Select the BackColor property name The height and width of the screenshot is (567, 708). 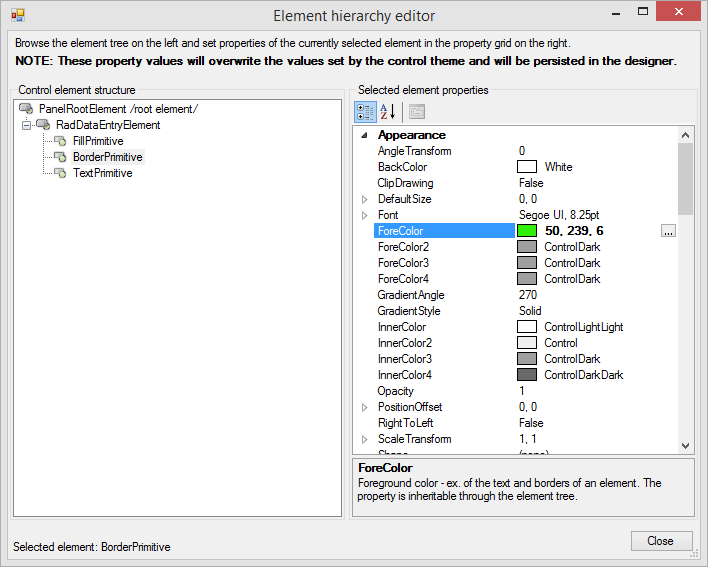point(402,167)
